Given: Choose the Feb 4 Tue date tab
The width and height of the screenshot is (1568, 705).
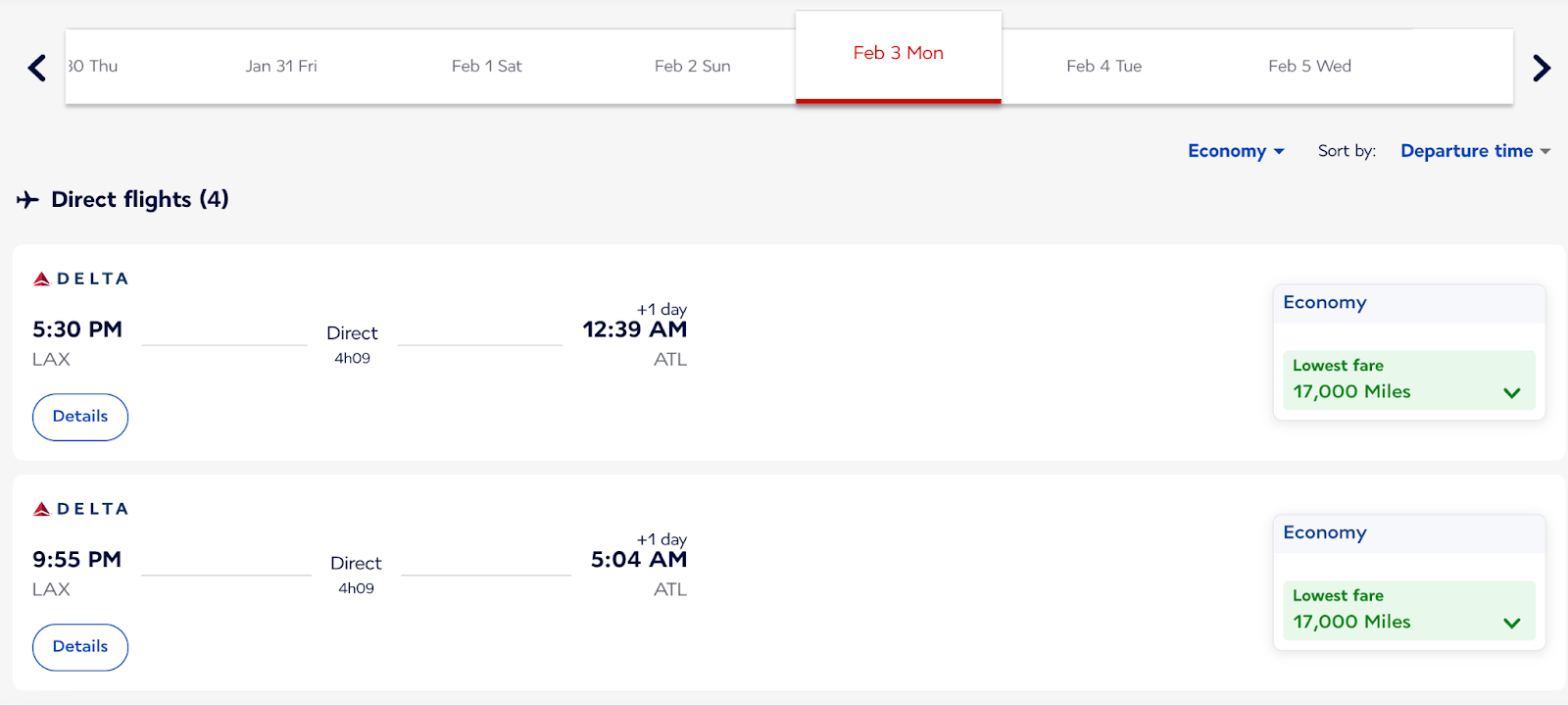Looking at the screenshot, I should click(x=1104, y=67).
